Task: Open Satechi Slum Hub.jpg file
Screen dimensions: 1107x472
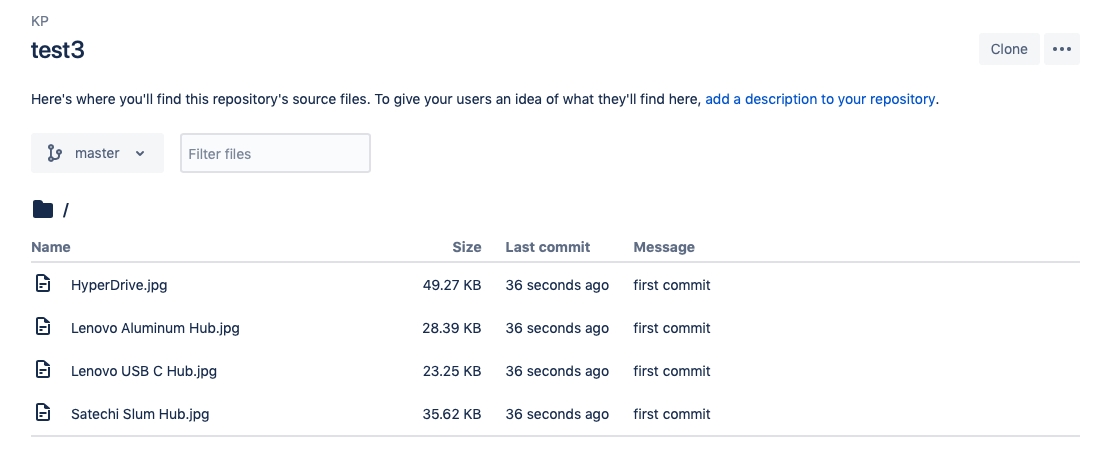Action: pyautogui.click(x=140, y=414)
